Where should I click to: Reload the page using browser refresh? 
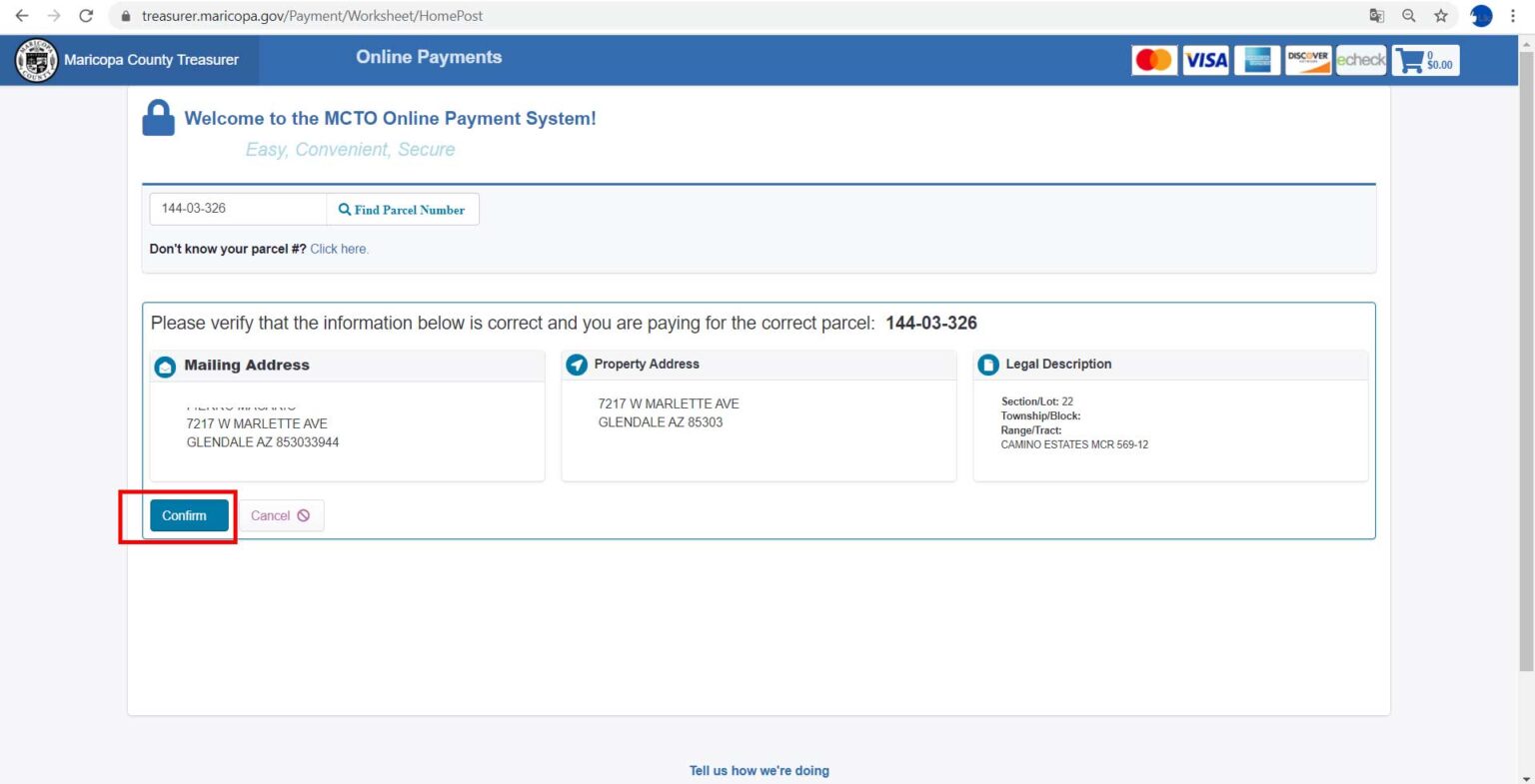(x=86, y=16)
